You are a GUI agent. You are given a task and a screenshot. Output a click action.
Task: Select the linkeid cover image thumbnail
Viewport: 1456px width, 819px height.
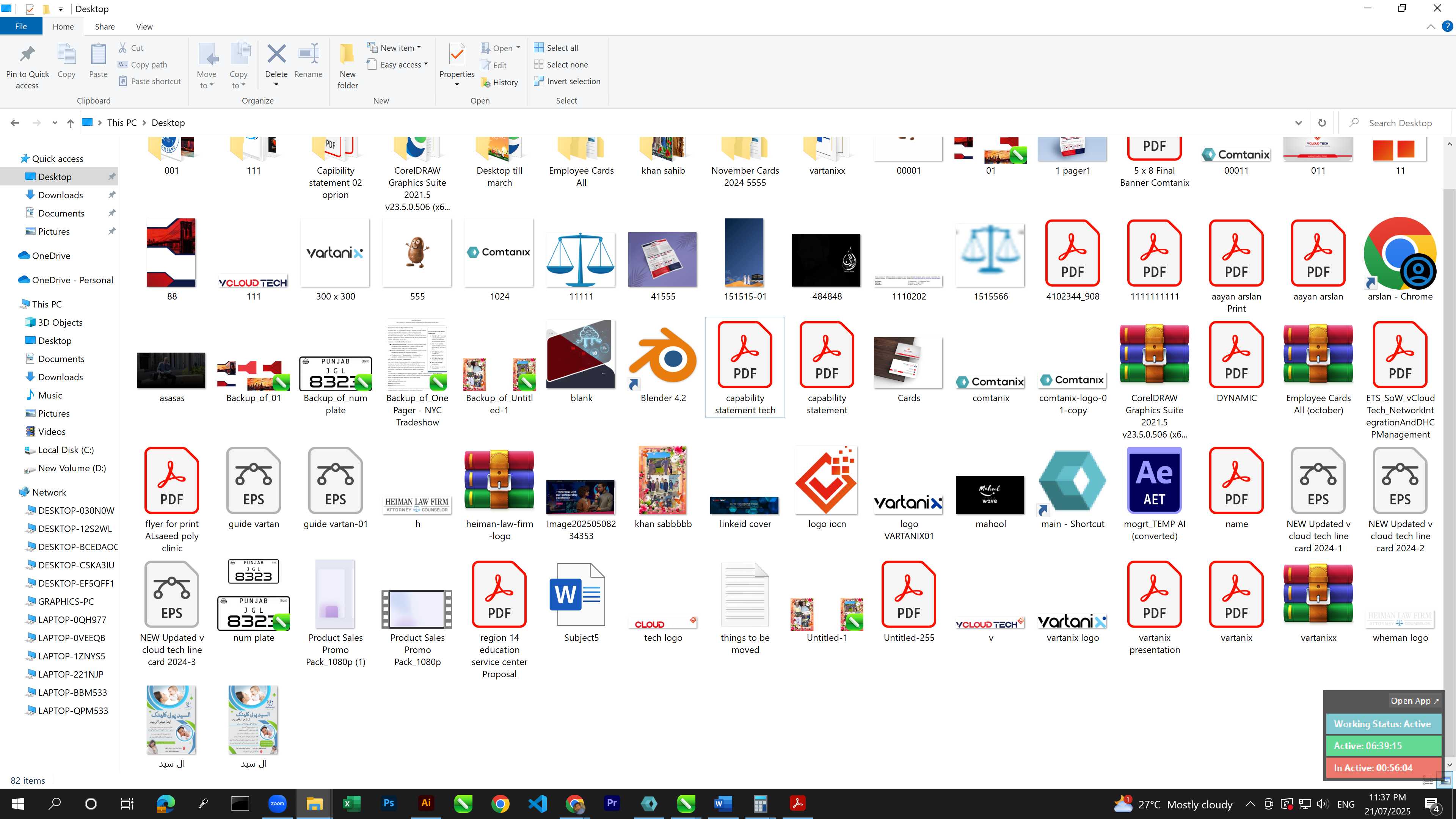(x=745, y=505)
